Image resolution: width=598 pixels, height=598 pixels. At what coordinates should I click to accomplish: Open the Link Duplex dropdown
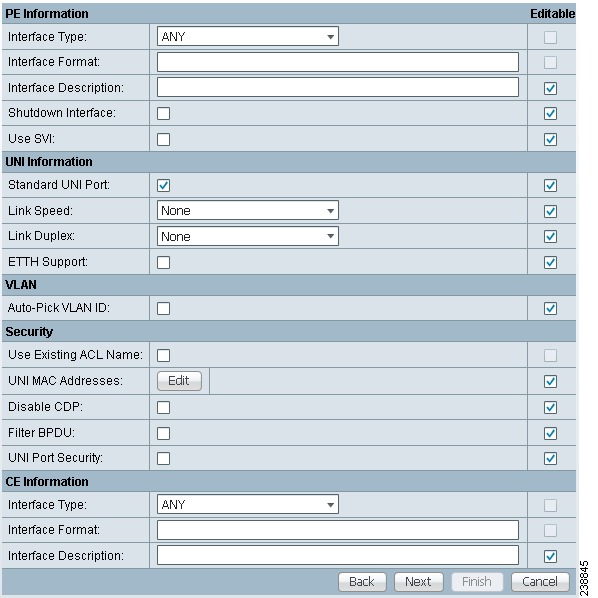(x=248, y=236)
